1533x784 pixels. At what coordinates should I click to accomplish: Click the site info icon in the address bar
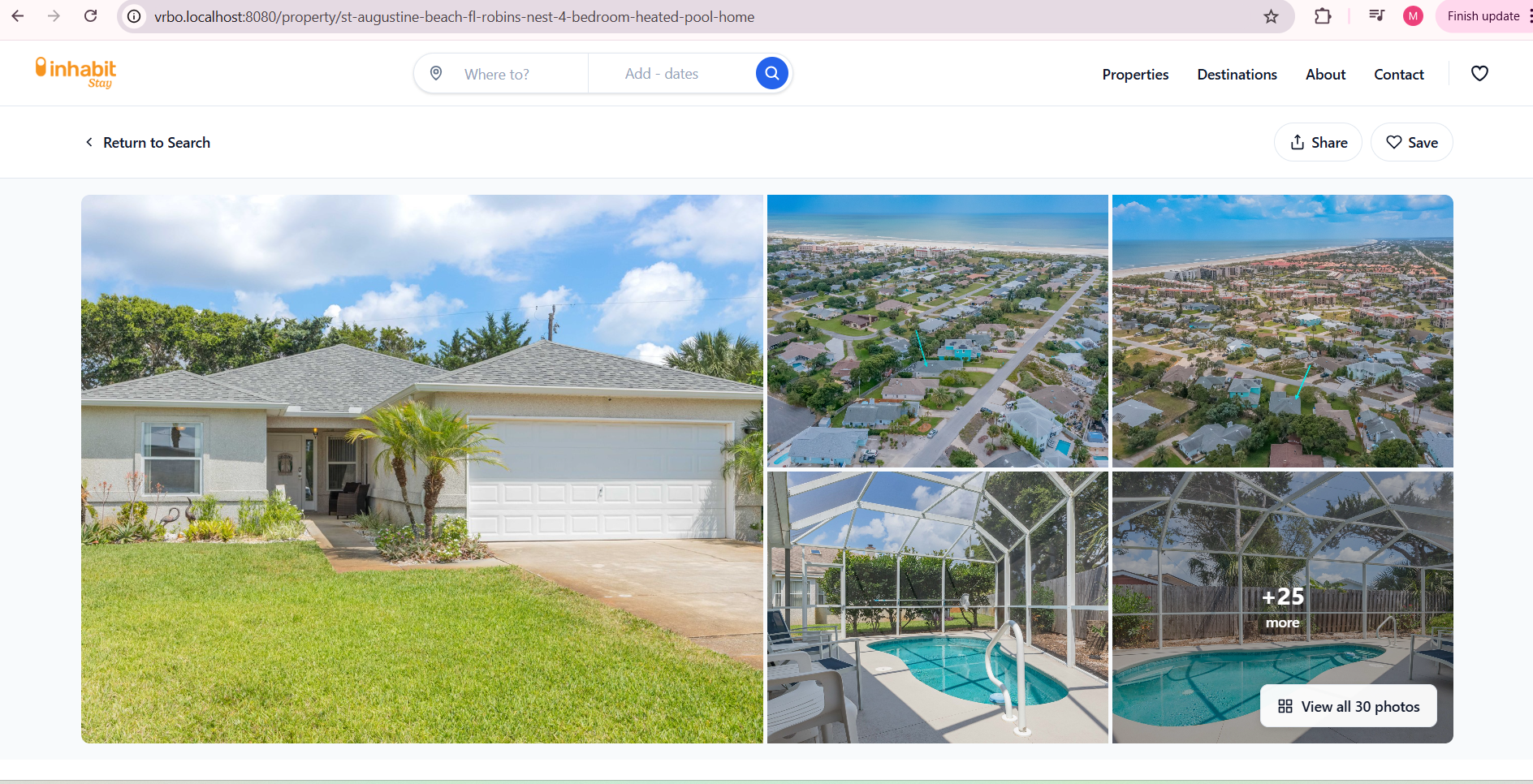133,16
